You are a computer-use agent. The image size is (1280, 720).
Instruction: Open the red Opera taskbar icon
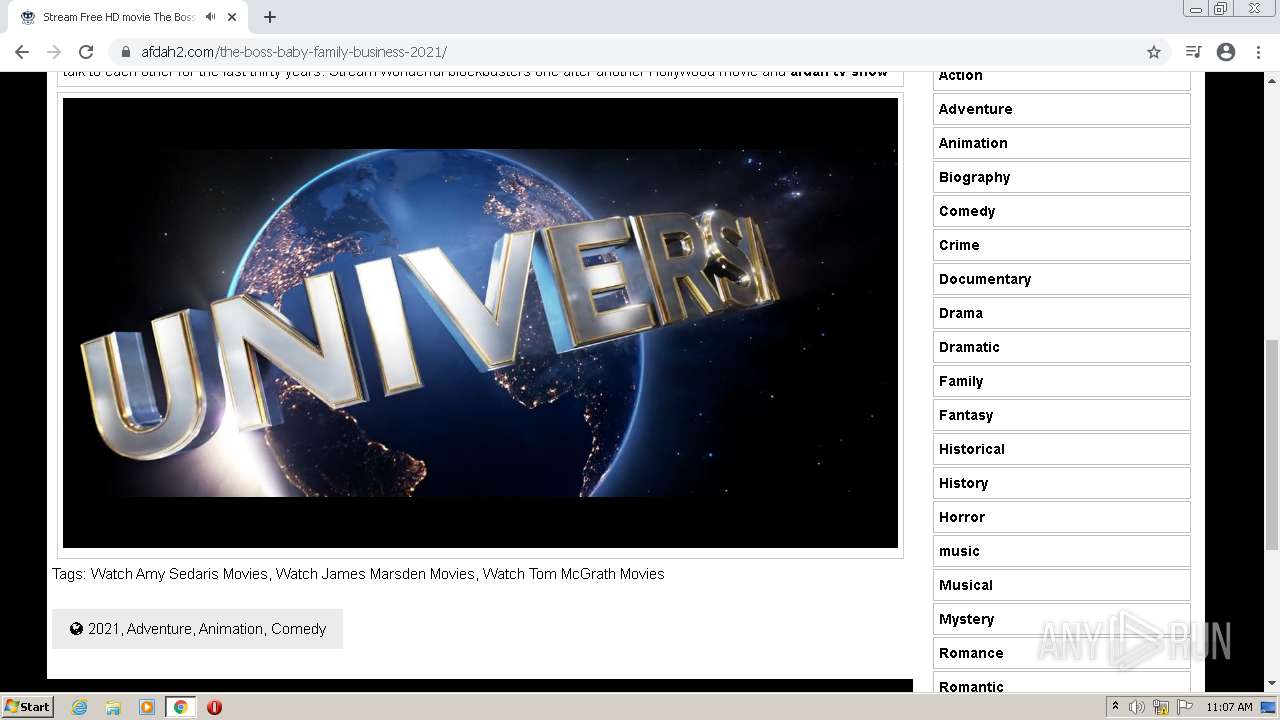tap(214, 707)
